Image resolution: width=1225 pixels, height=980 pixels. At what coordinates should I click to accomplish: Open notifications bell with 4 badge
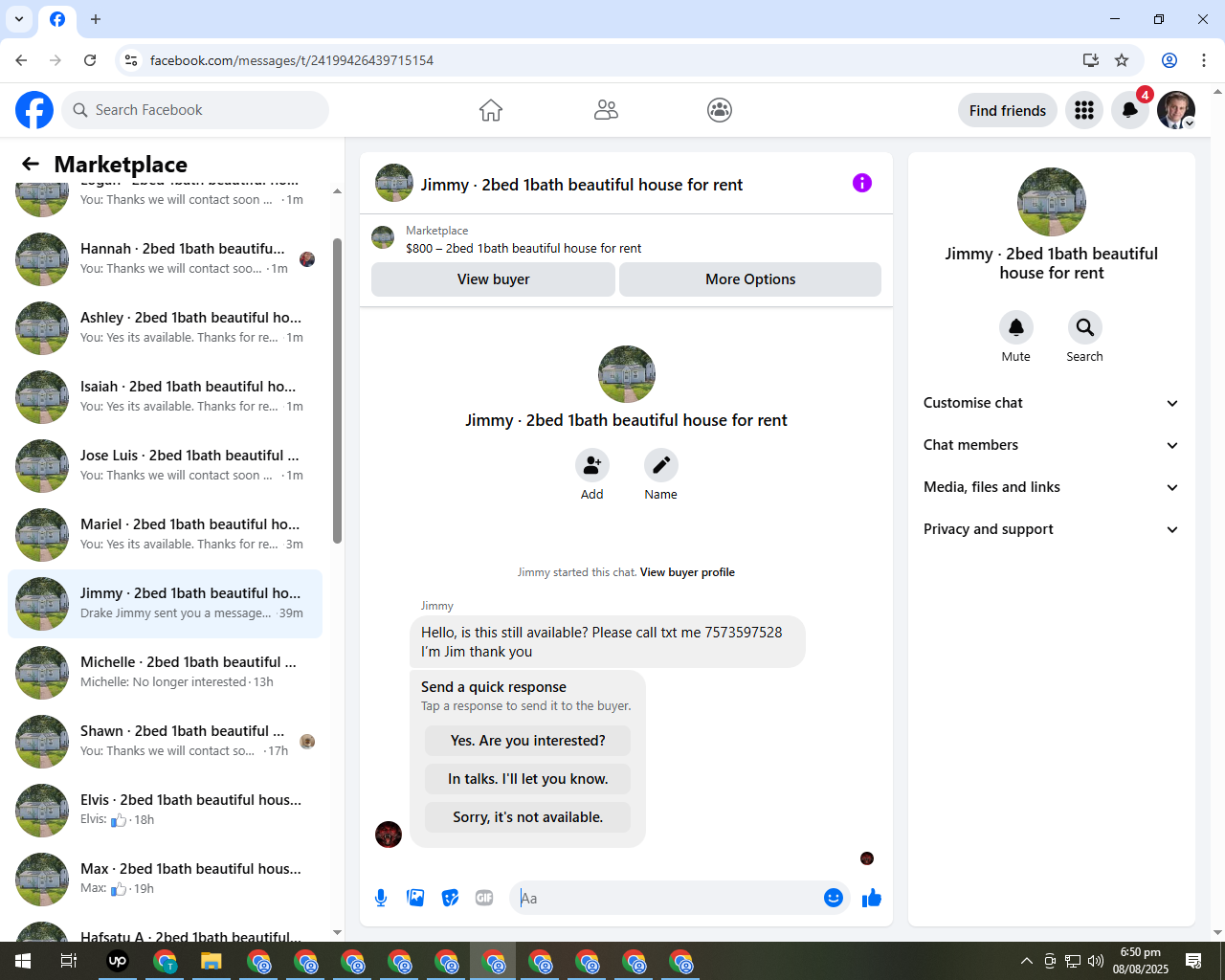1130,110
